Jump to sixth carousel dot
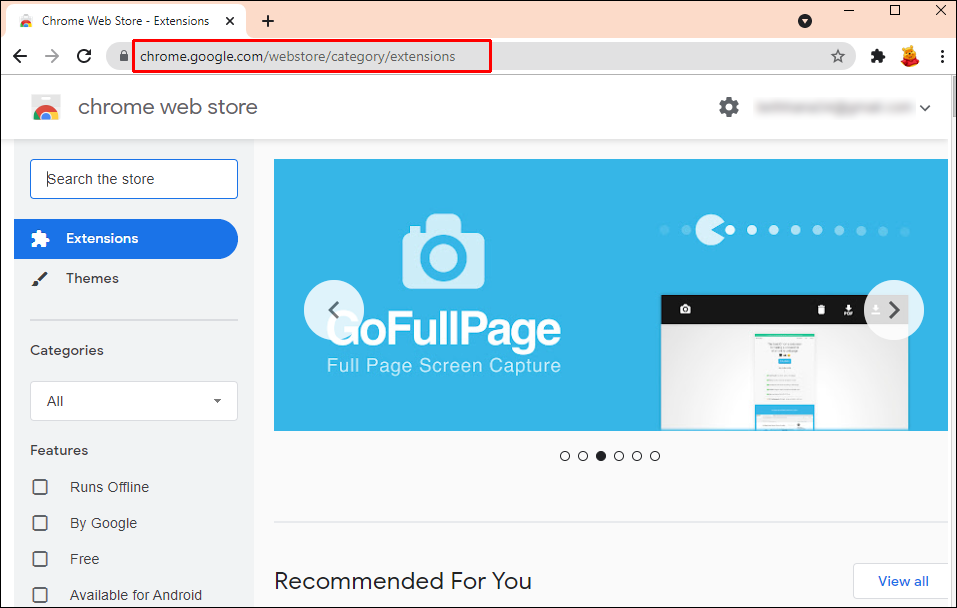The width and height of the screenshot is (957, 608). point(655,456)
